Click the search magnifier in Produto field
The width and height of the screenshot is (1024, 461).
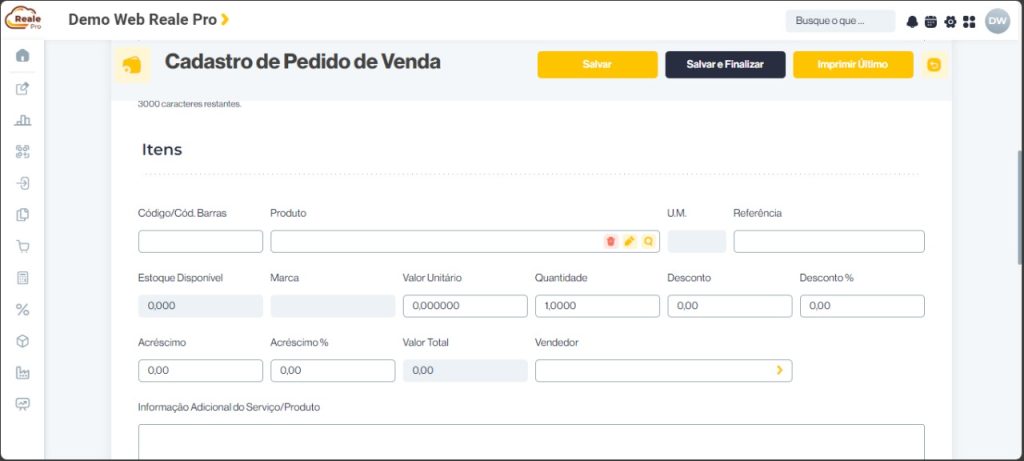[648, 241]
